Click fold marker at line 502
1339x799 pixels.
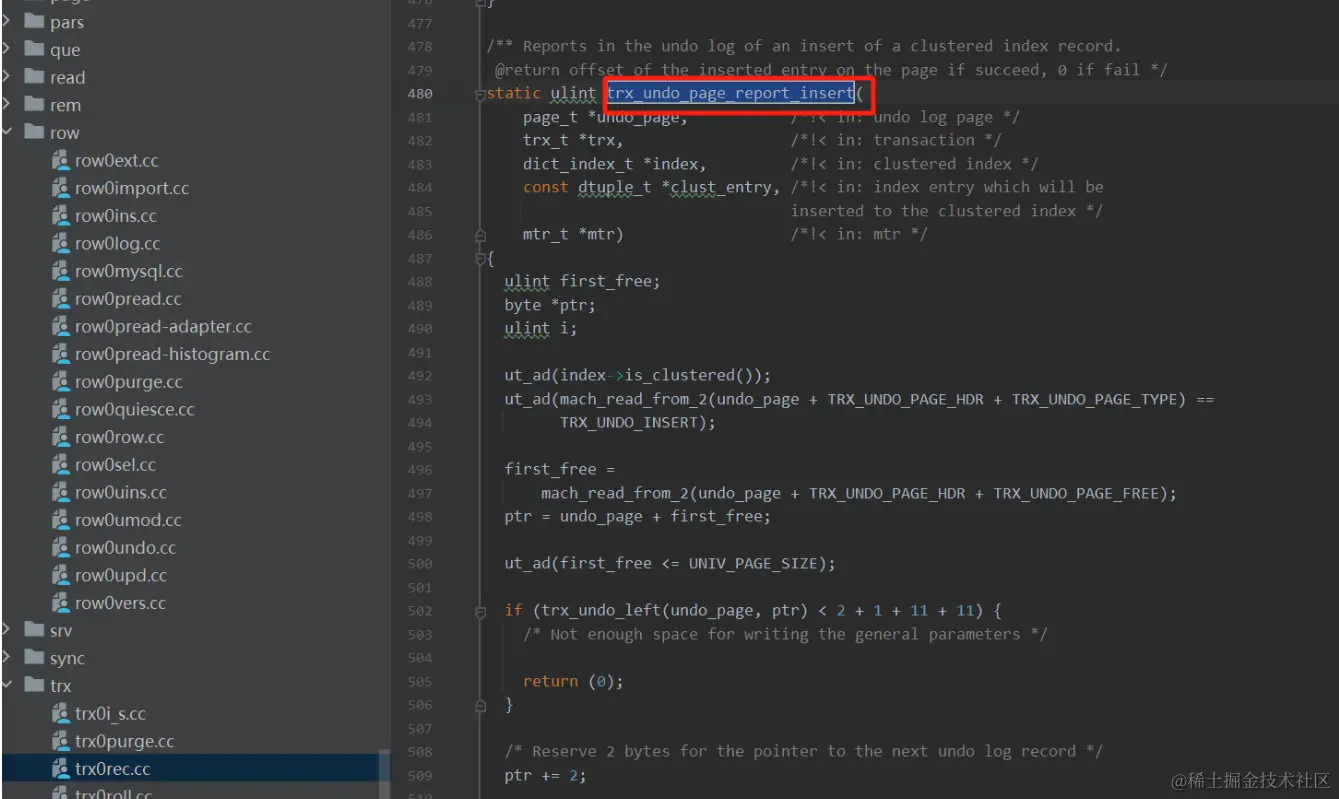click(x=480, y=610)
